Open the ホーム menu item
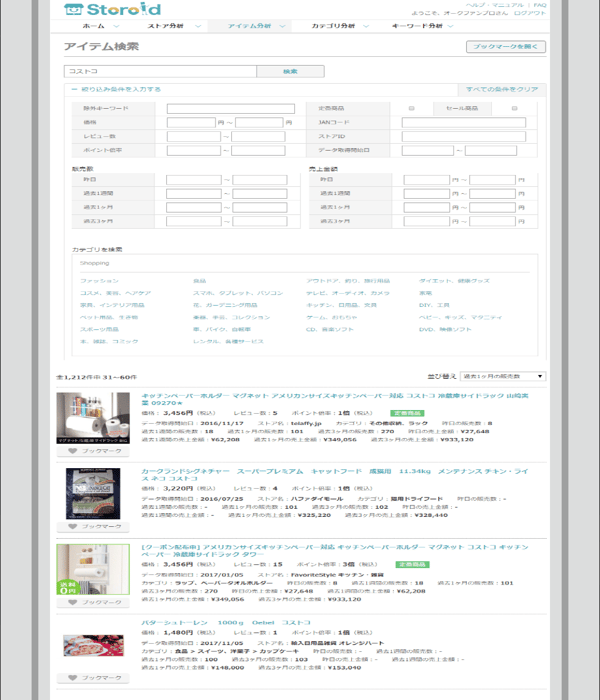 pyautogui.click(x=93, y=26)
